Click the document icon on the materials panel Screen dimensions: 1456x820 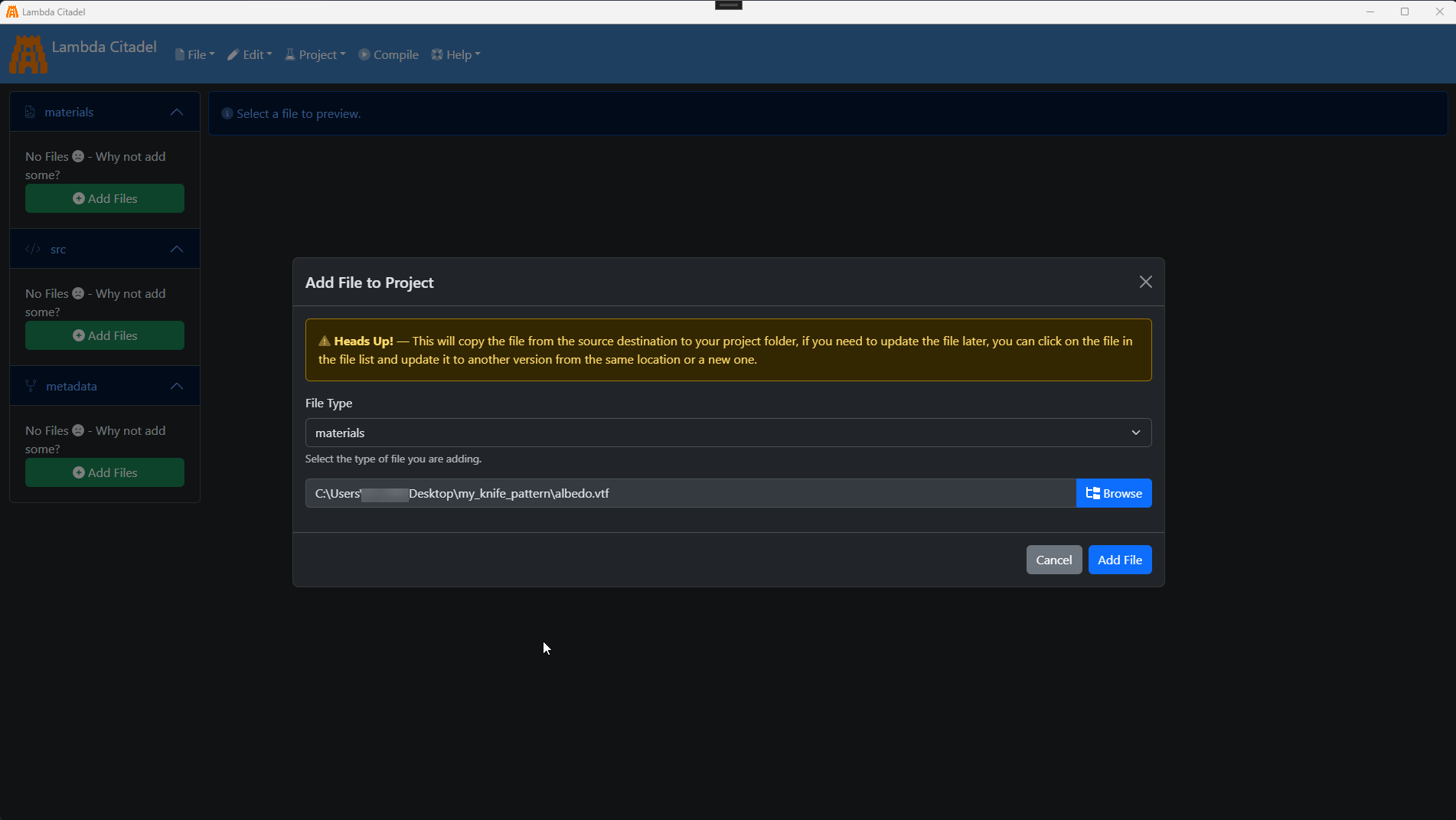pyautogui.click(x=29, y=111)
